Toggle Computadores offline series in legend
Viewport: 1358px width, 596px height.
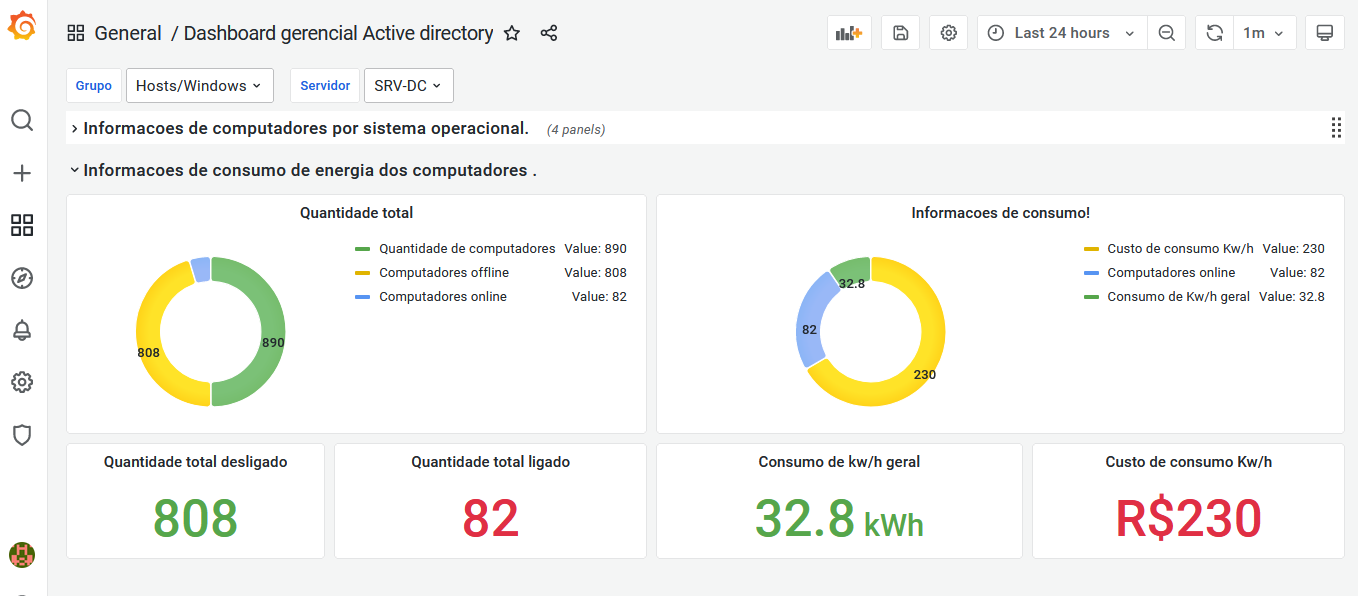(443, 273)
